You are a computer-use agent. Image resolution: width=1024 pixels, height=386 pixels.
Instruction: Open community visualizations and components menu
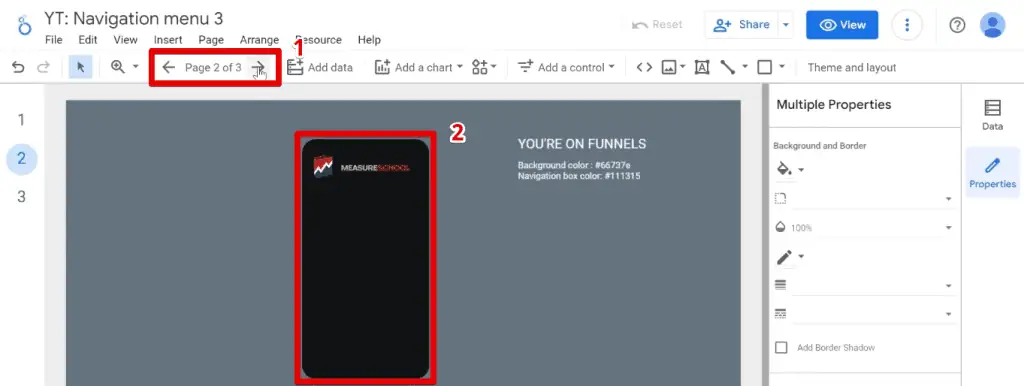pos(484,67)
